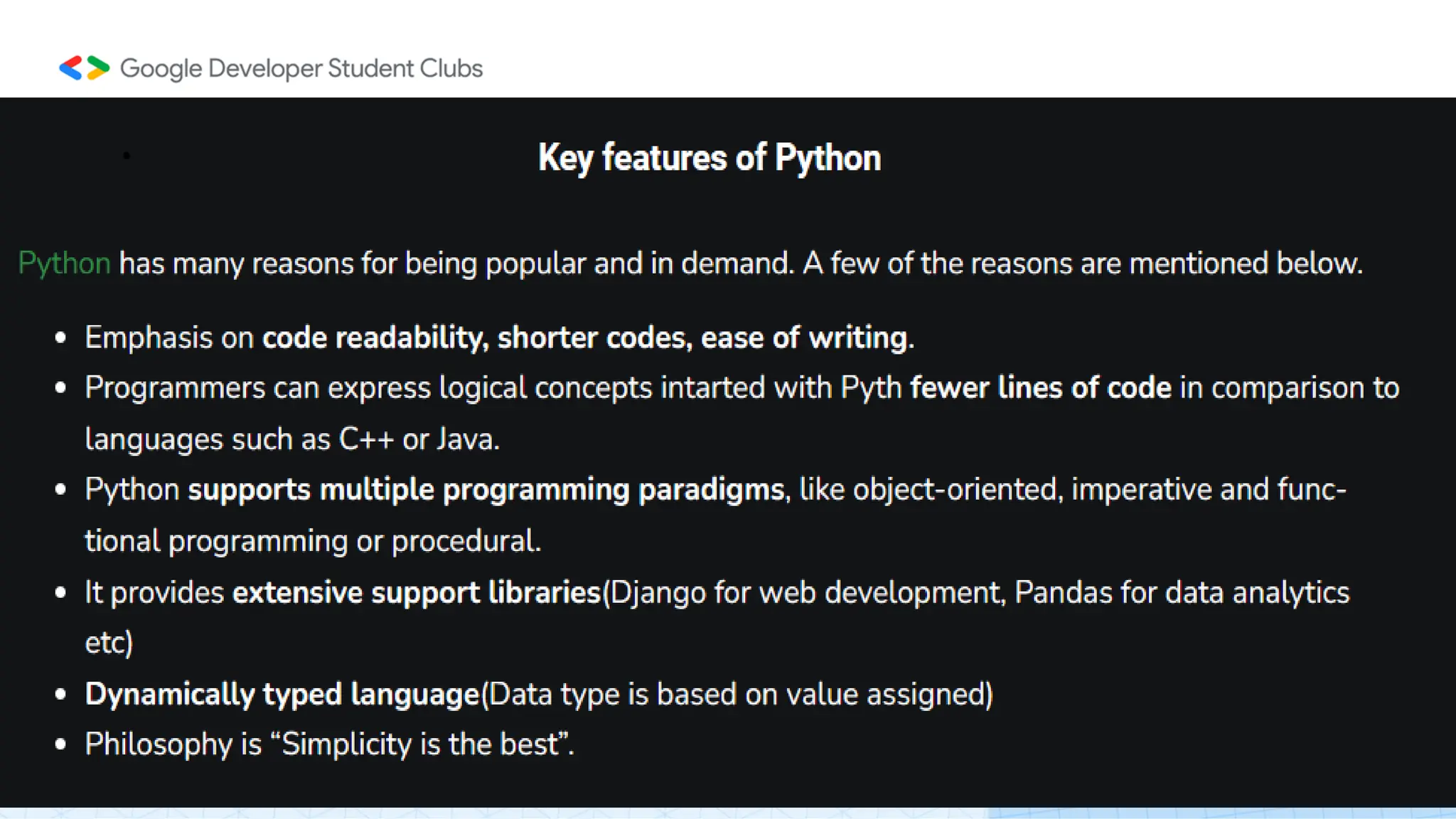Click the bold supports multiple programming paradigms text

point(486,490)
